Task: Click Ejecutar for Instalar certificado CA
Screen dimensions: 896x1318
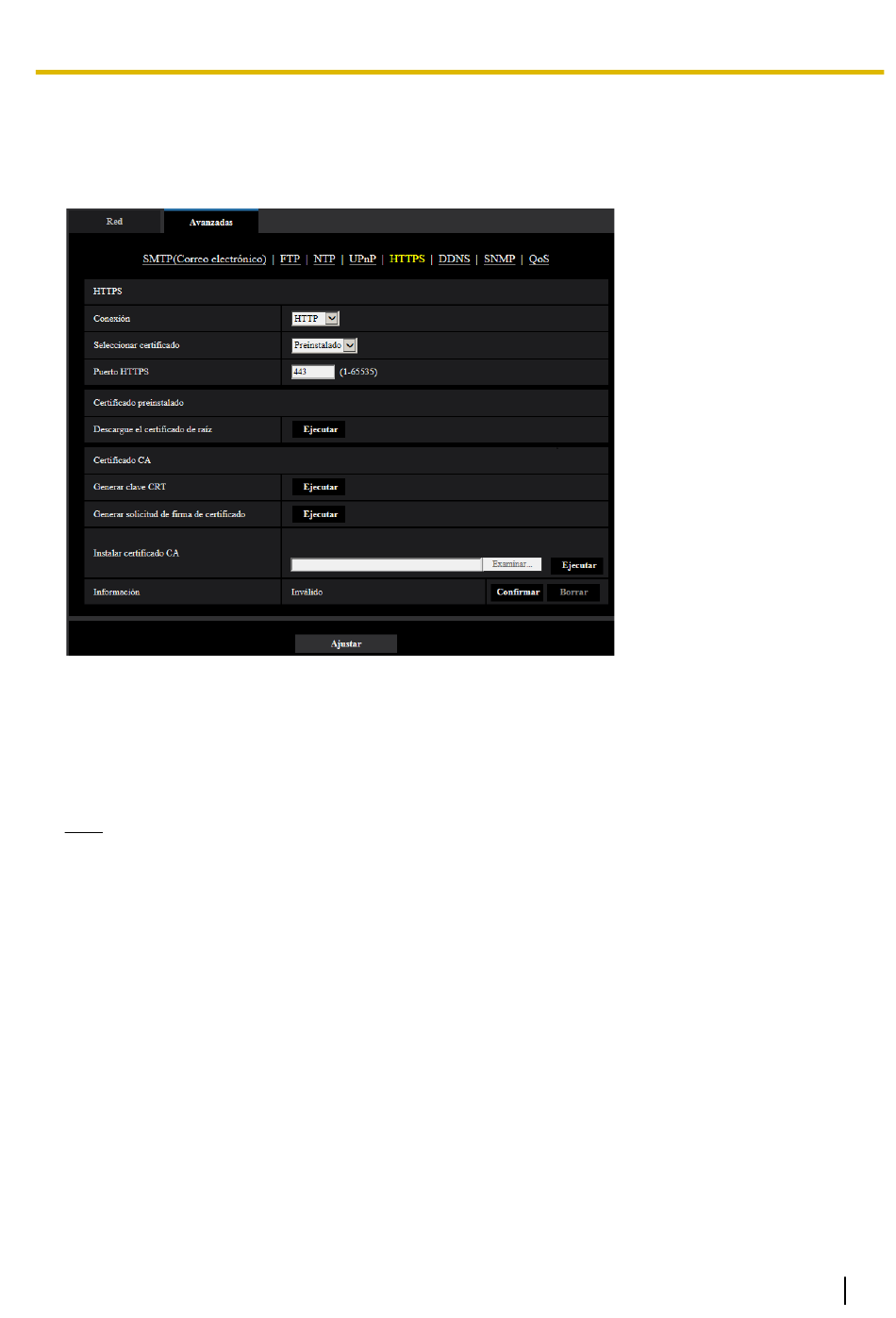Action: pyautogui.click(x=579, y=565)
